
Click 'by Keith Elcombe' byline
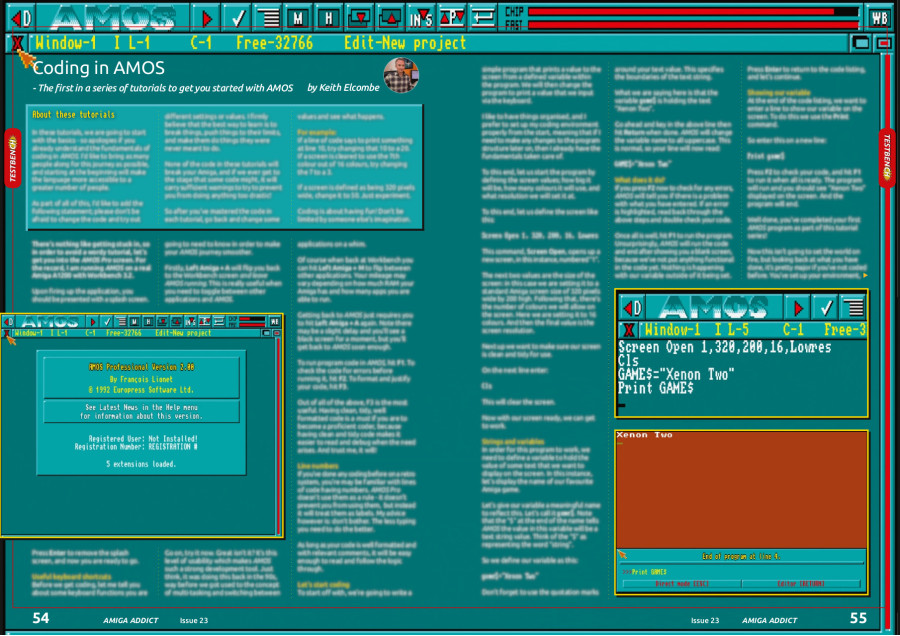click(343, 88)
